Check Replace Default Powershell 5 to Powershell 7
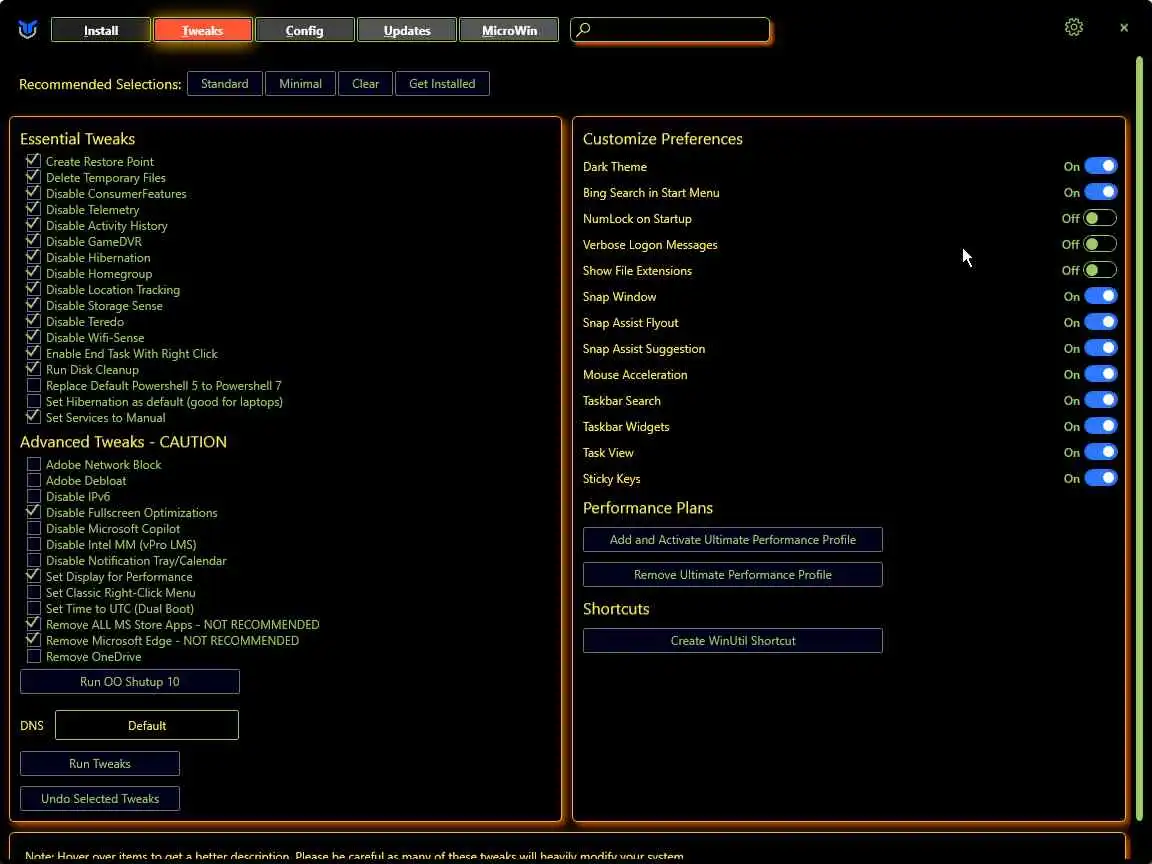Image resolution: width=1152 pixels, height=864 pixels. tap(33, 386)
